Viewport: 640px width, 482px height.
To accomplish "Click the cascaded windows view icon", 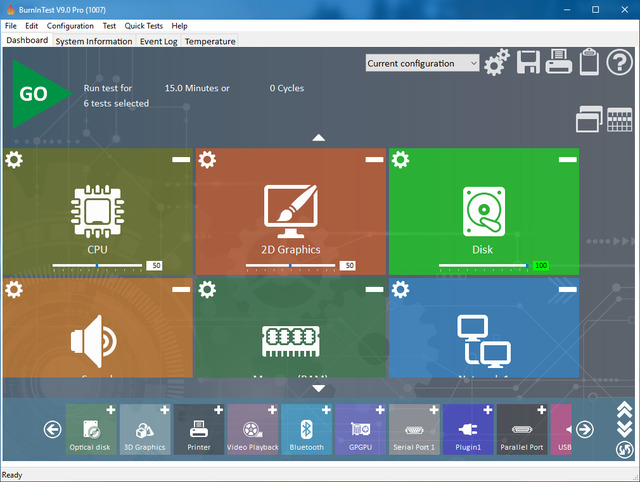I will (588, 120).
